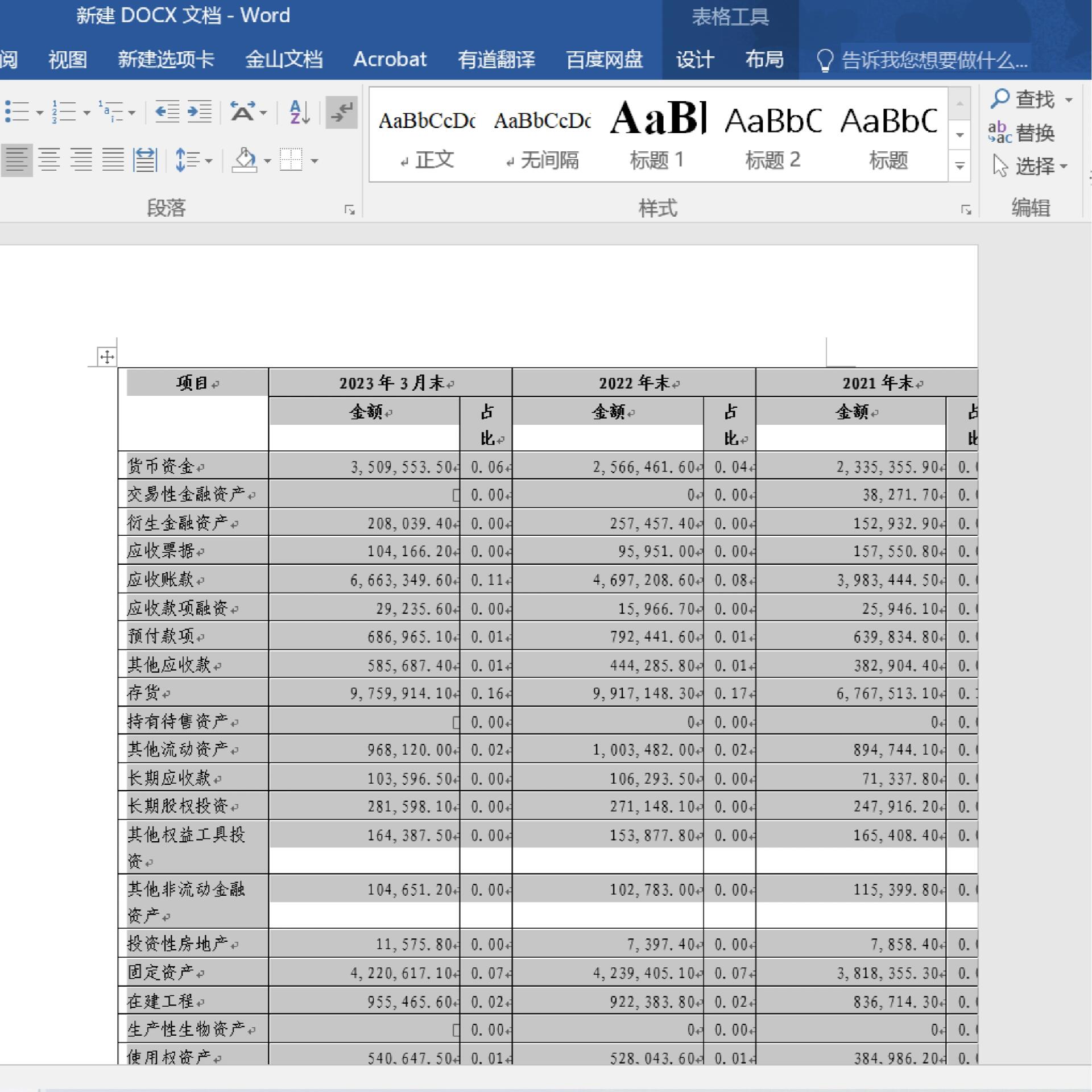
Task: Click the 查找 find button
Action: coord(1023,100)
